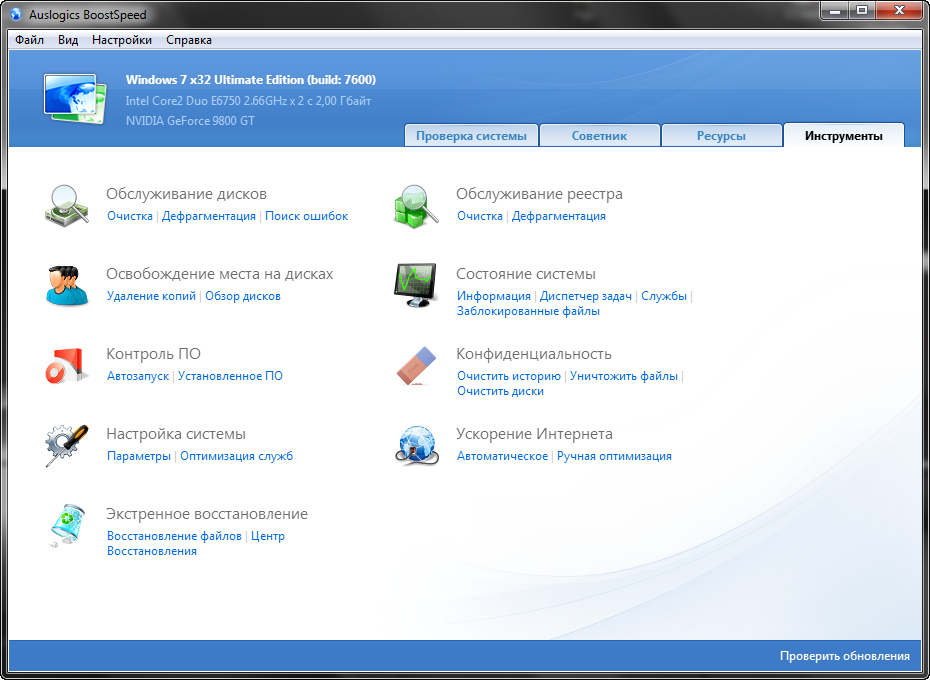930x680 pixels.
Task: Select Автоматическое Internet acceleration
Action: (x=502, y=456)
